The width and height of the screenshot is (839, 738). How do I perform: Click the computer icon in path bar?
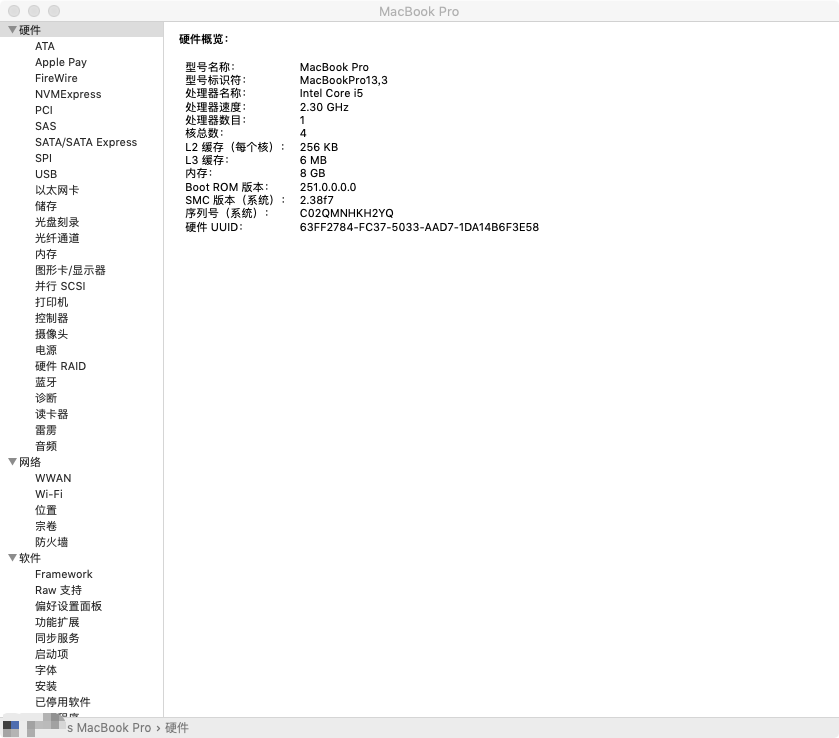point(11,728)
